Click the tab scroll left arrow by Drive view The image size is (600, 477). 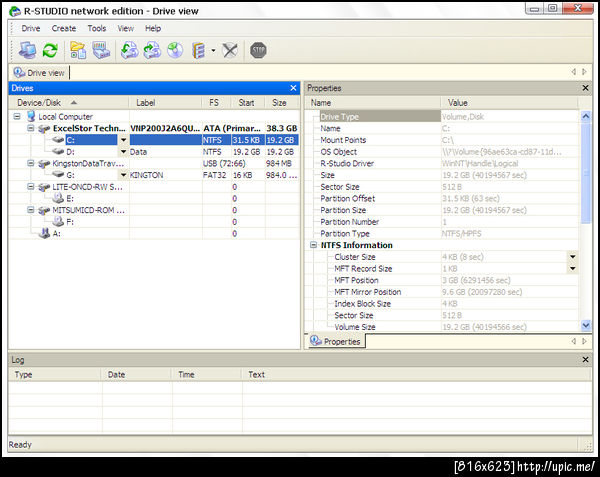click(573, 72)
